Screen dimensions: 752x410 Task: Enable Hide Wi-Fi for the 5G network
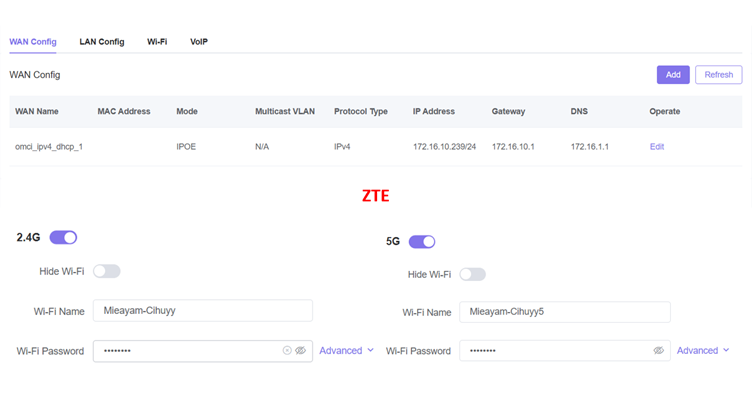[472, 274]
